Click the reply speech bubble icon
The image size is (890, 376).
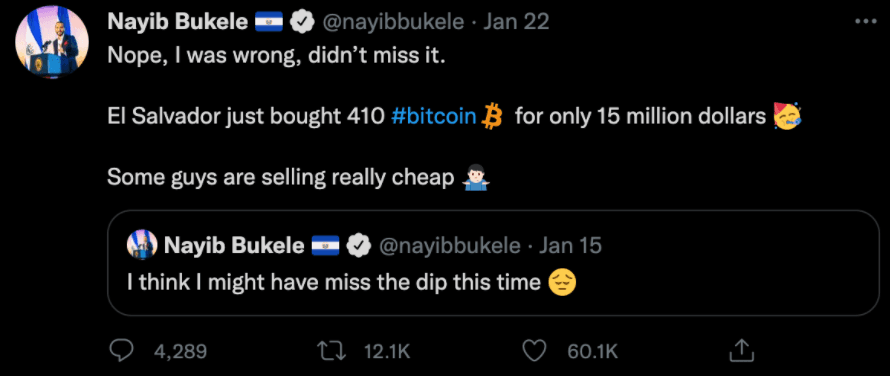pyautogui.click(x=120, y=352)
